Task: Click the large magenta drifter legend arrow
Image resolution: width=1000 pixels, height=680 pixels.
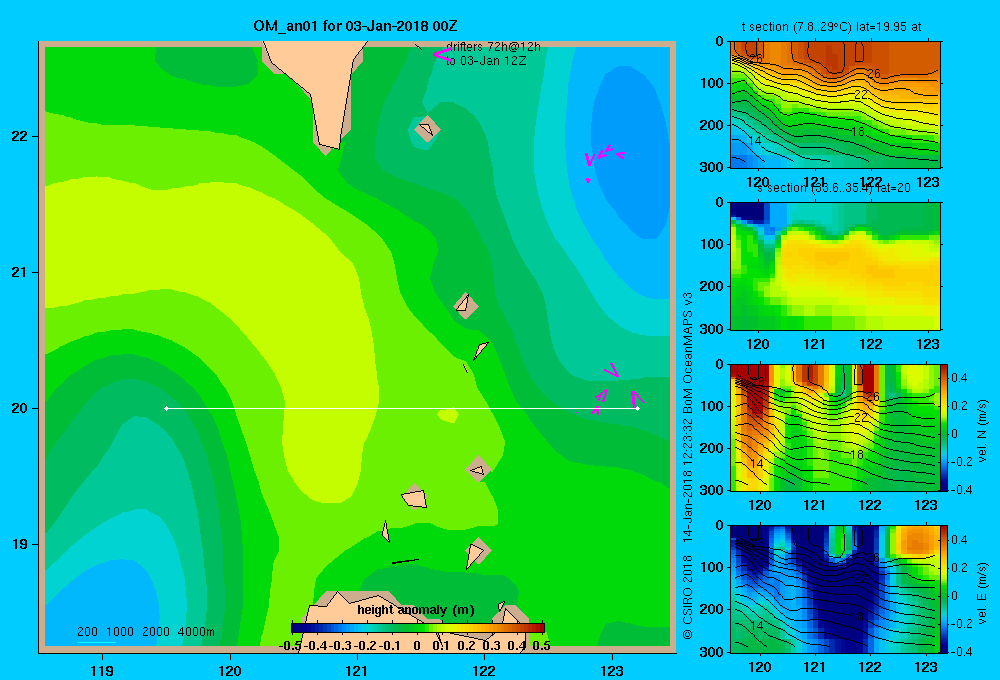Action: [x=443, y=54]
